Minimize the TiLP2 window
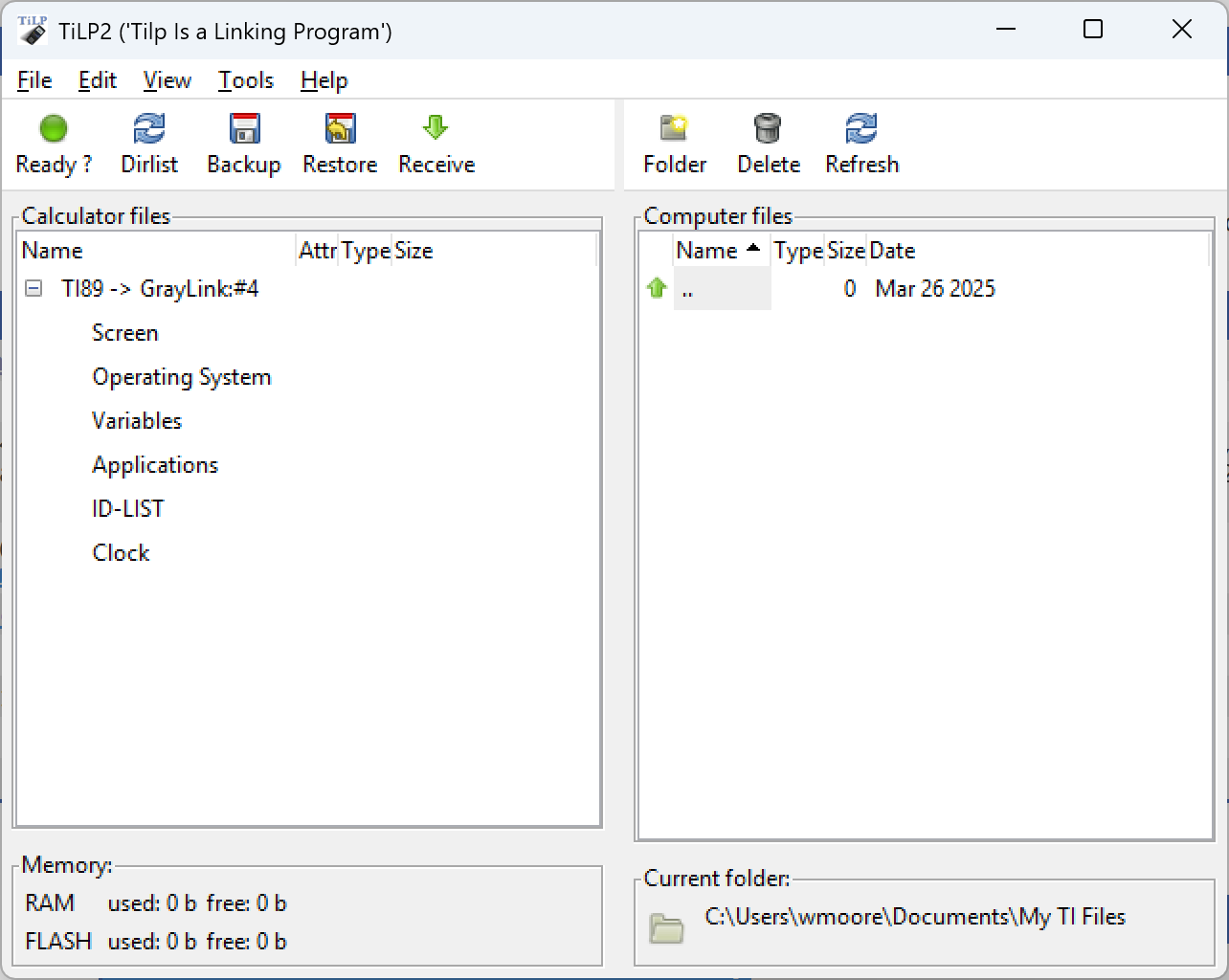The width and height of the screenshot is (1229, 980). coord(1006,30)
